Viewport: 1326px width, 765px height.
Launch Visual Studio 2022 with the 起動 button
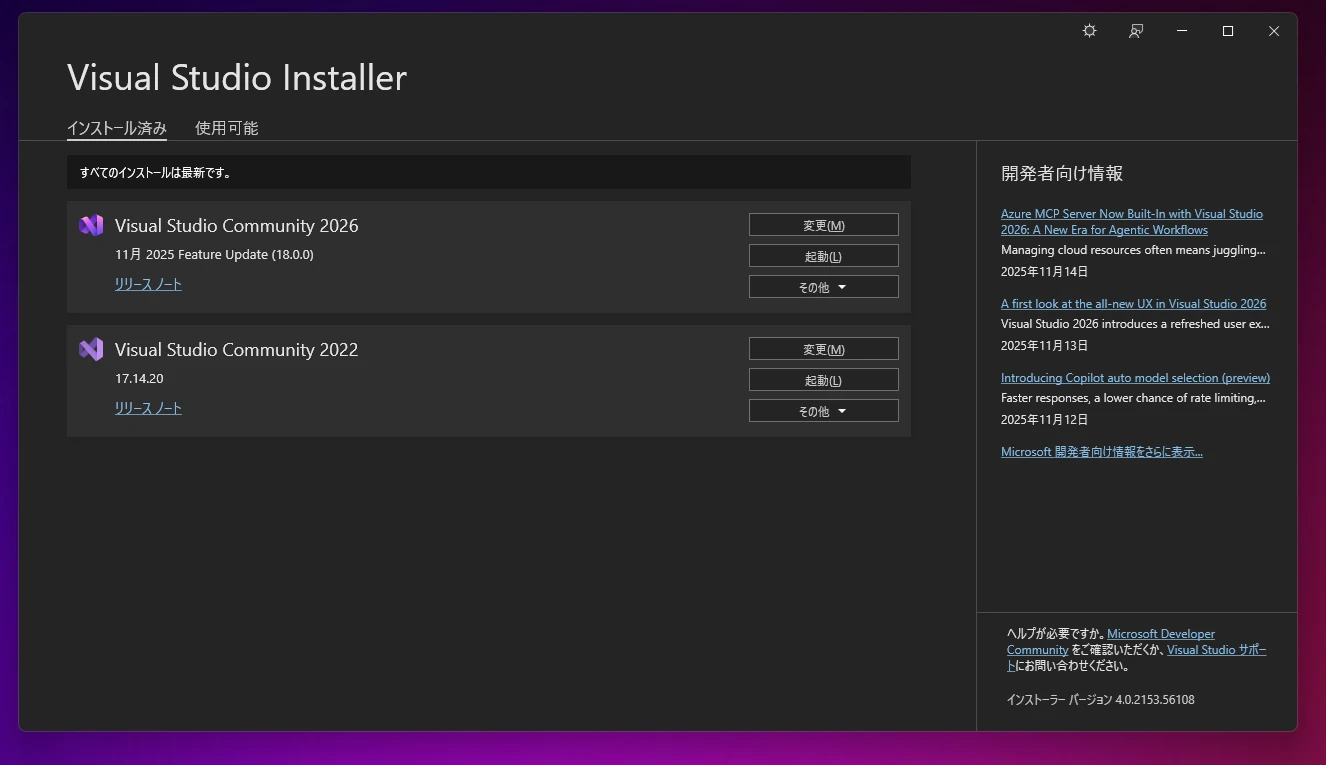pyautogui.click(x=823, y=379)
